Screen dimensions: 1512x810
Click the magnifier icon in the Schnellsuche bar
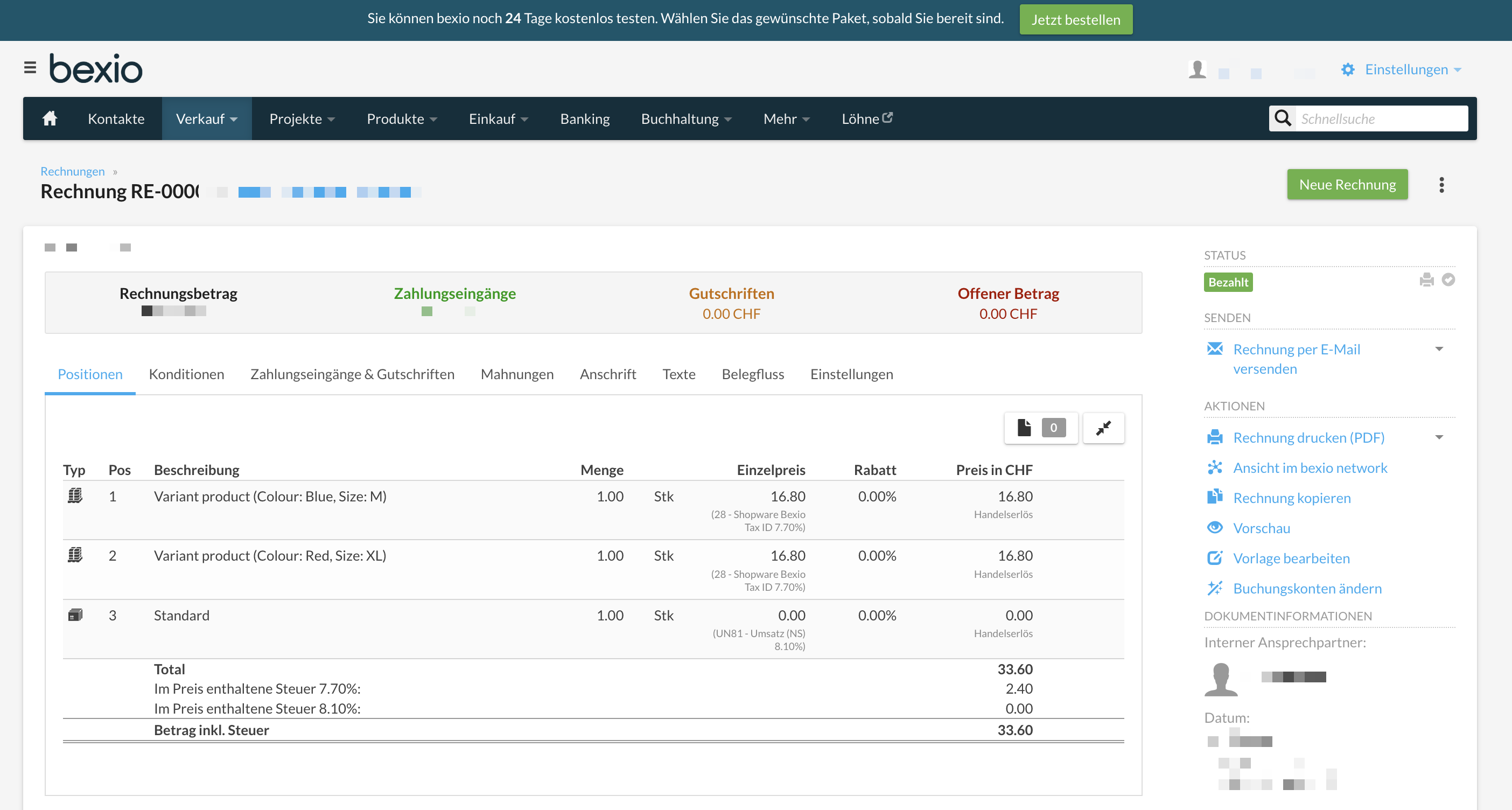point(1283,118)
